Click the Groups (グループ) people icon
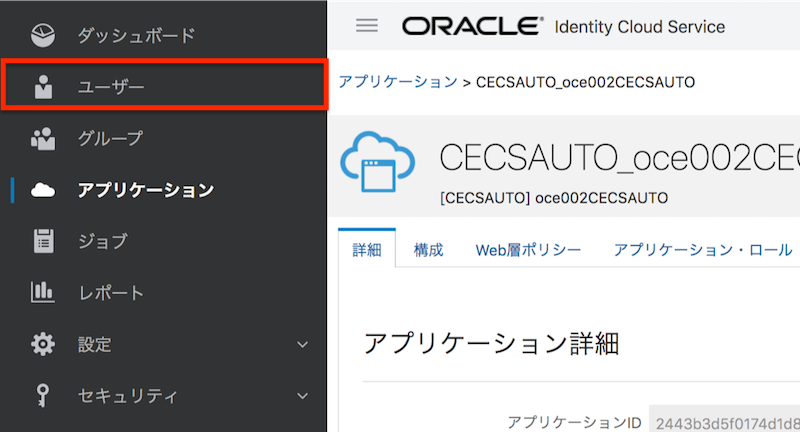 coord(43,138)
